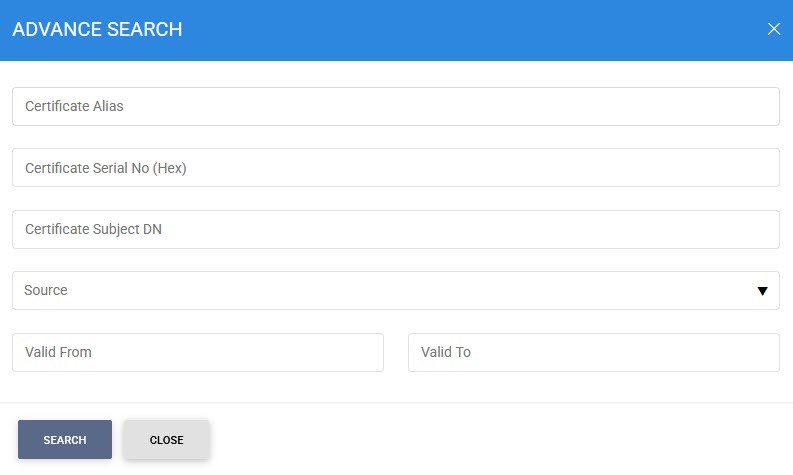
Task: Open the Source dropdown
Action: click(395, 290)
